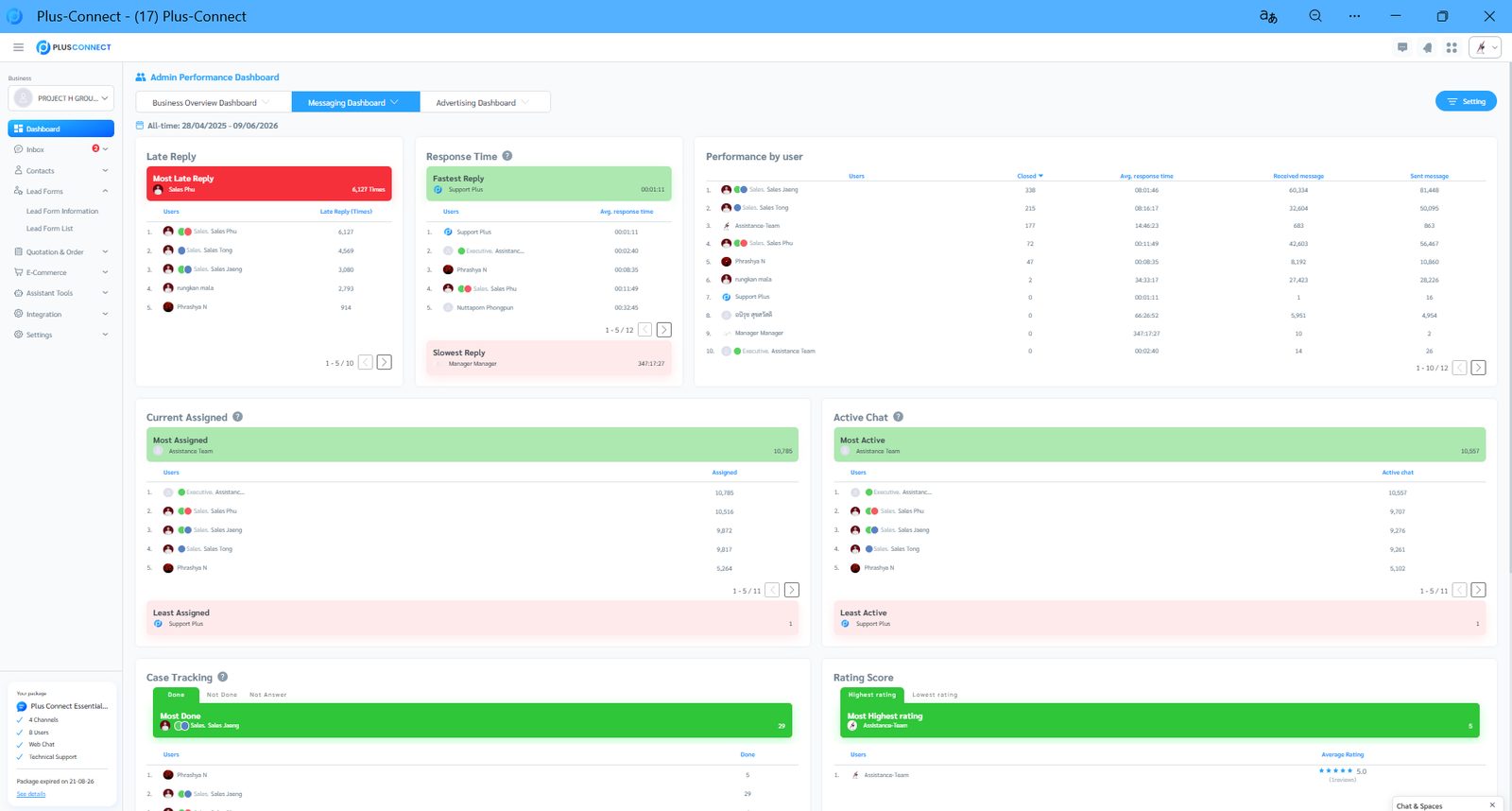Click the Quotation & Order icon
Screen dimensions: 1512x811
click(18, 251)
